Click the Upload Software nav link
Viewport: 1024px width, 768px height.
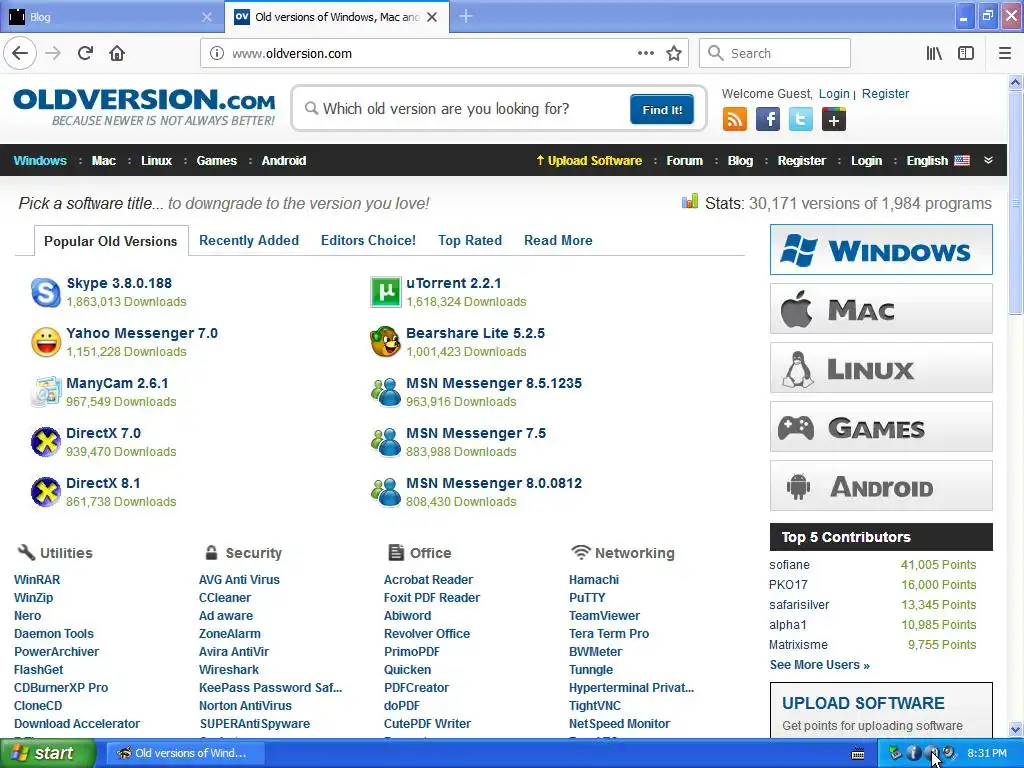589,161
